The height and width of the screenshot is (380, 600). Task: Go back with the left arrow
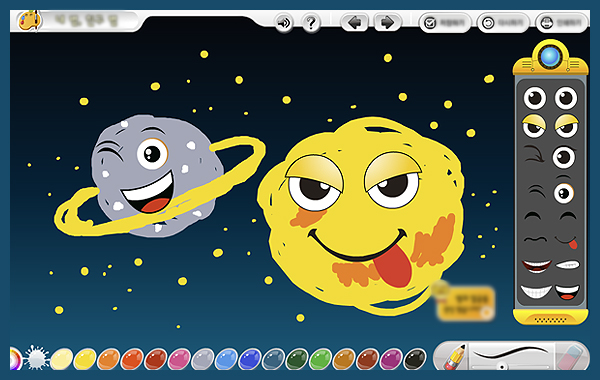tap(354, 23)
